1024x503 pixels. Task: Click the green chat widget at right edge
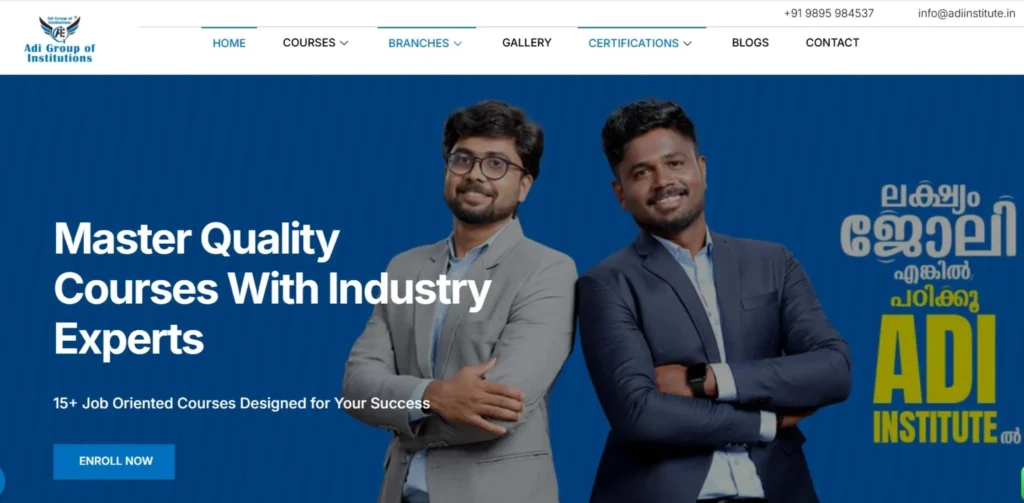pos(1020,481)
